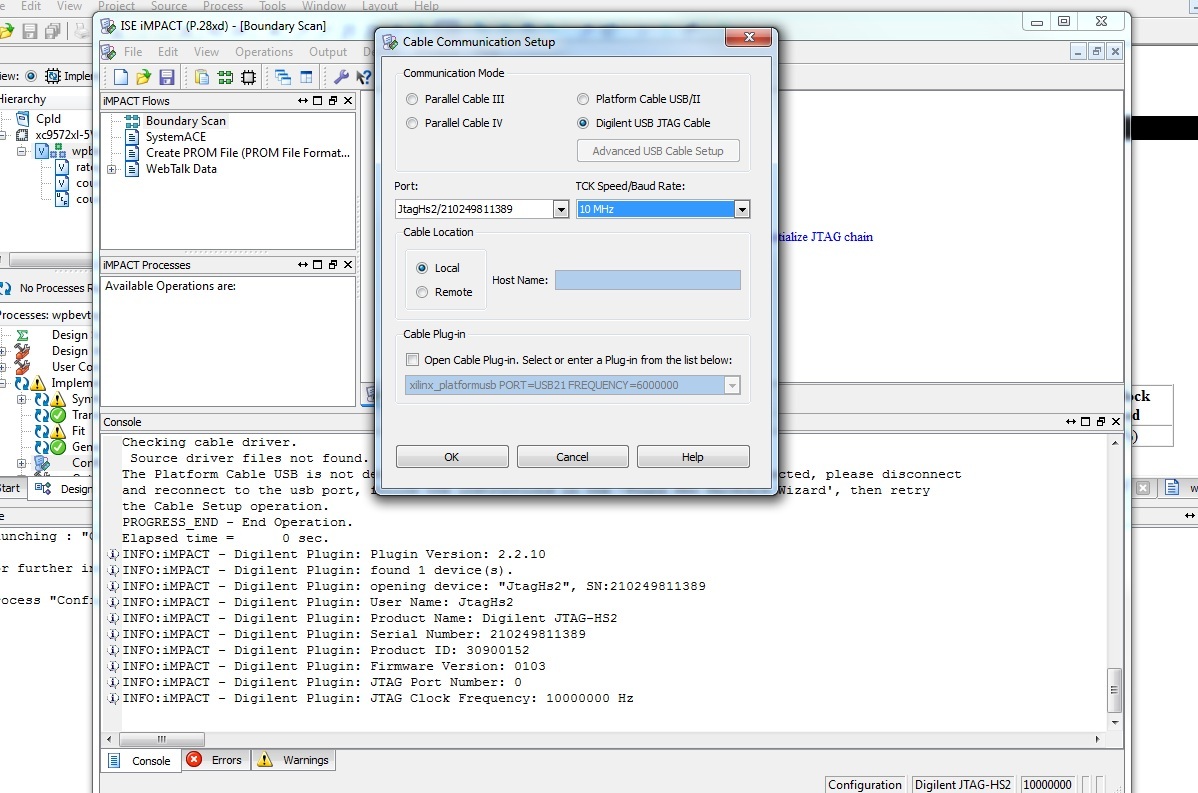Expand the User Constraints process node
This screenshot has height=793, width=1198.
tap(3, 367)
